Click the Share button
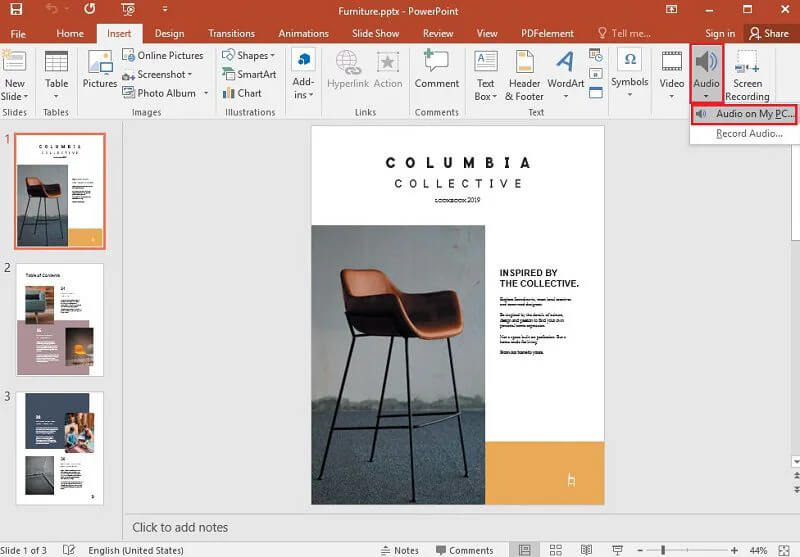The height and width of the screenshot is (557, 800). [769, 34]
